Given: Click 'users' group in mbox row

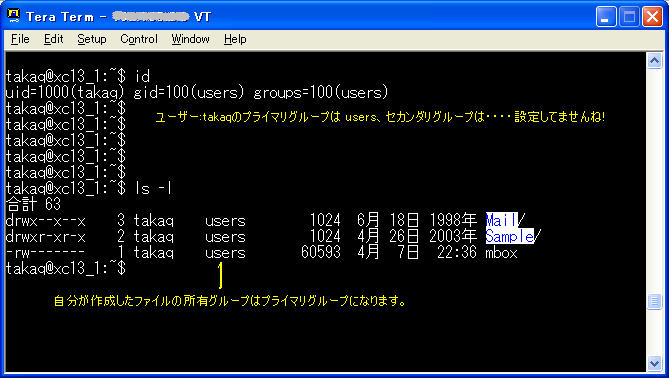Looking at the screenshot, I should point(225,253).
